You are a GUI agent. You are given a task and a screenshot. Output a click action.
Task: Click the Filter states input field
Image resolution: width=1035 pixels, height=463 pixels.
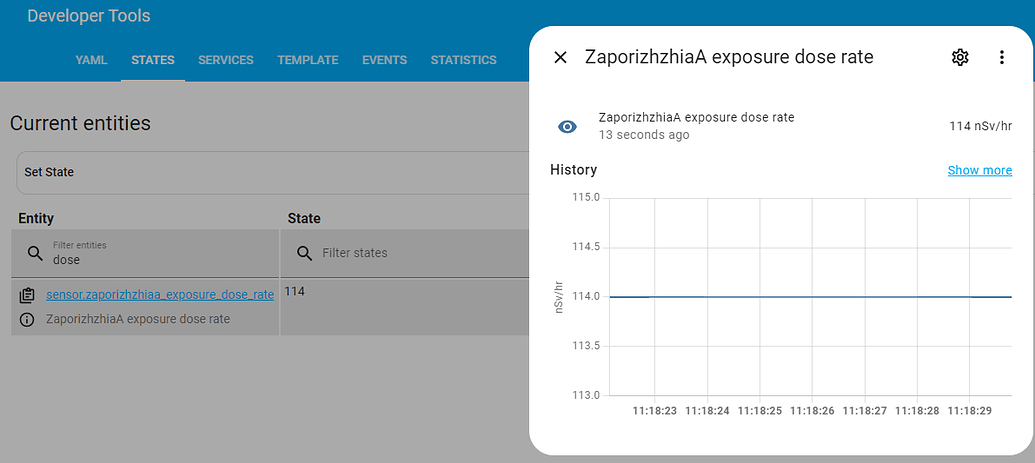[x=420, y=253]
